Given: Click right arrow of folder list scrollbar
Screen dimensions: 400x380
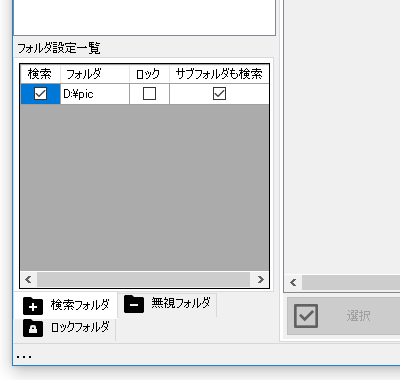Looking at the screenshot, I should point(261,279).
